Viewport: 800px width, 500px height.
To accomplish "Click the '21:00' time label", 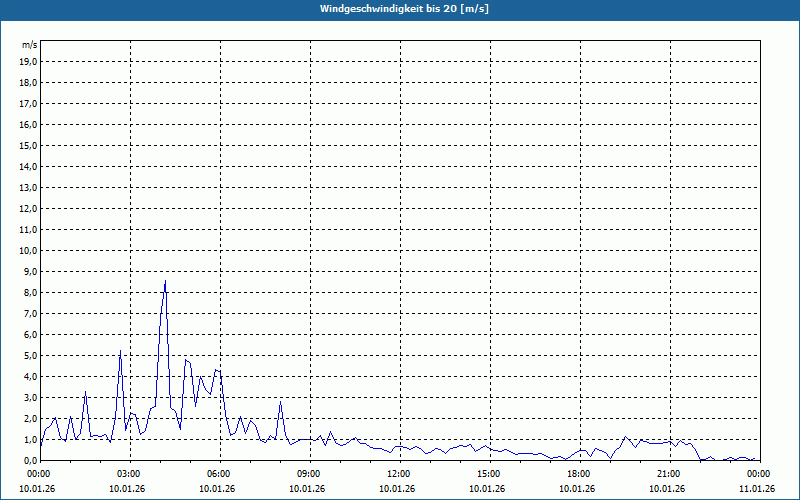I will tap(670, 474).
